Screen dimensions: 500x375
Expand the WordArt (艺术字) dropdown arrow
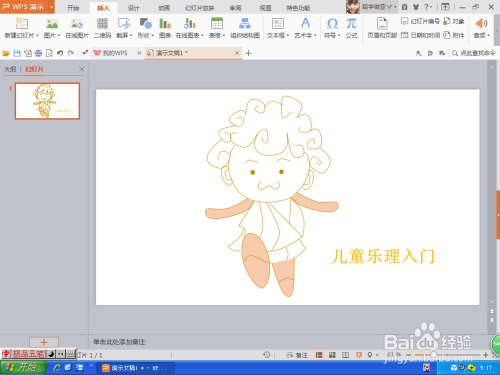click(315, 35)
